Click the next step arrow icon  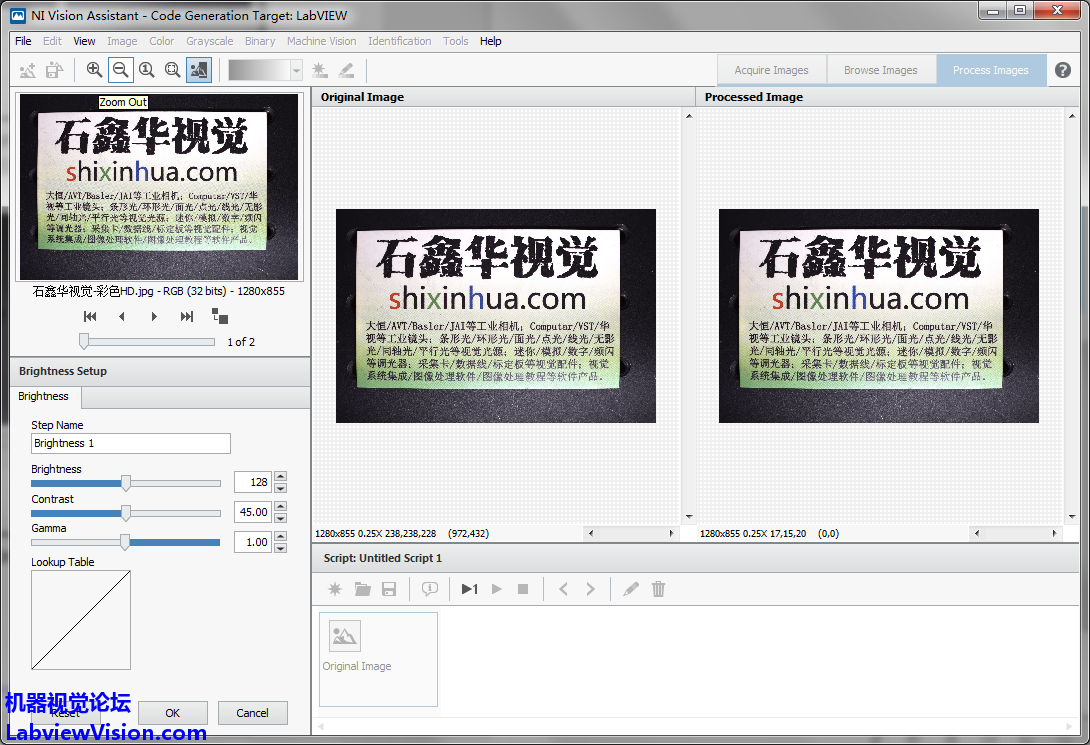[x=590, y=589]
